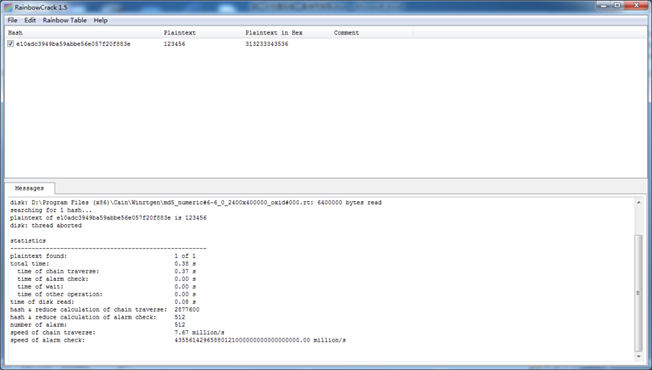Toggle checkbox beside hash e10adc3949ba59abbe56e057f20f883e
The height and width of the screenshot is (370, 652).
pyautogui.click(x=10, y=44)
